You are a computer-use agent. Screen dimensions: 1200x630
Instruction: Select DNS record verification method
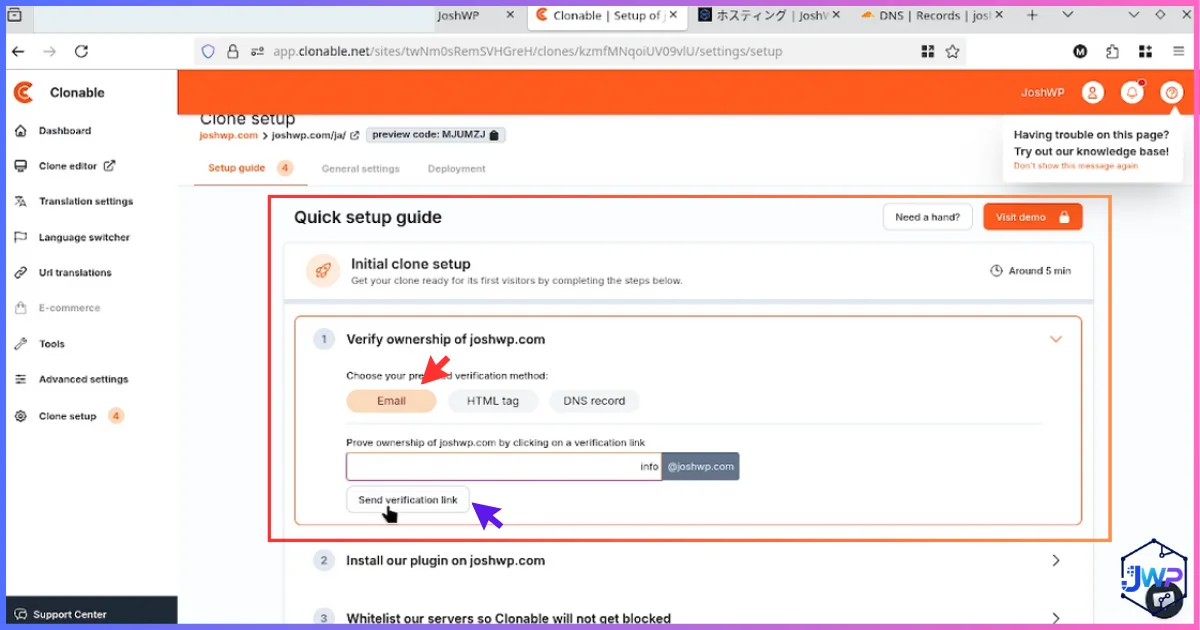coord(594,401)
